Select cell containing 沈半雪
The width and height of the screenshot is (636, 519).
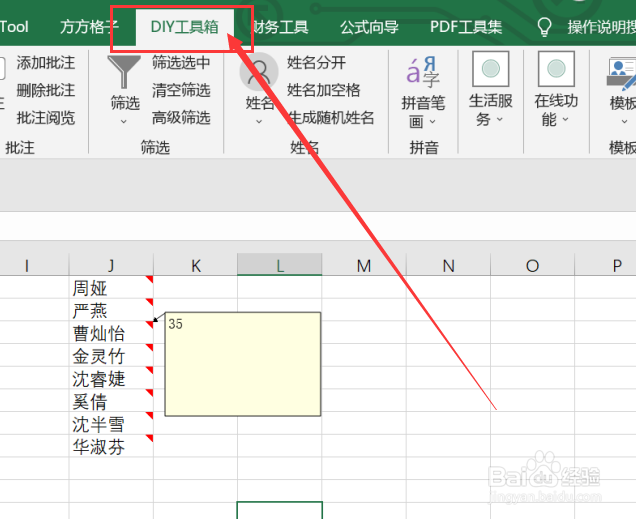pyautogui.click(x=111, y=424)
